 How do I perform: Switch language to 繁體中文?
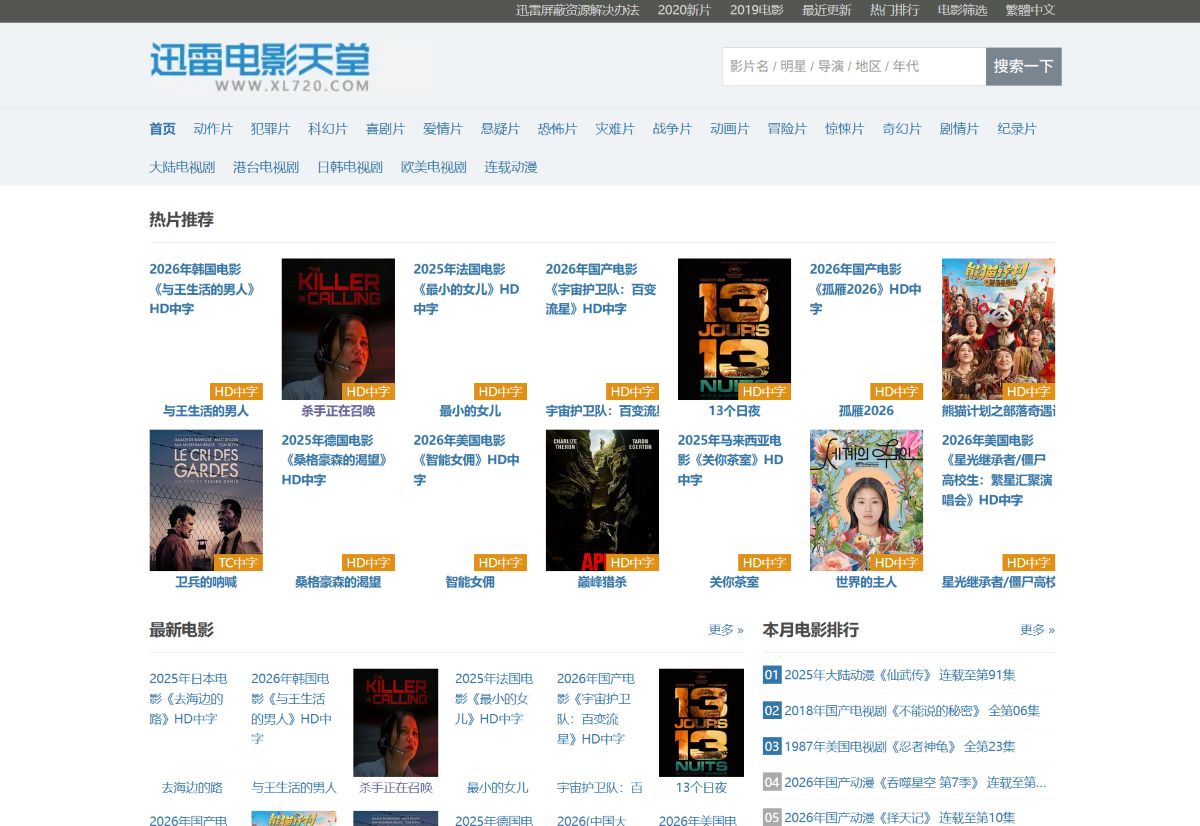[1030, 10]
